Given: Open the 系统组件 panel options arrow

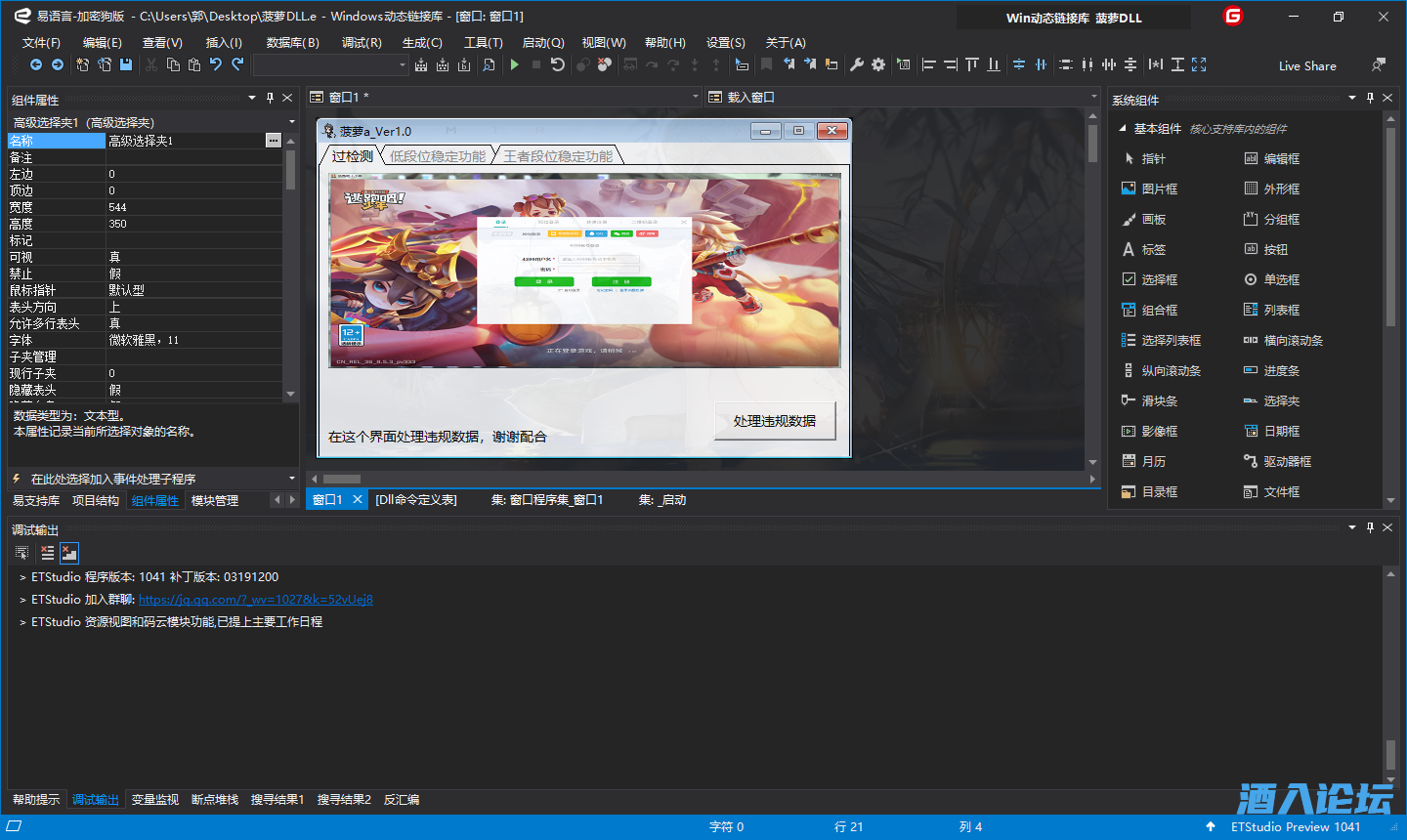Looking at the screenshot, I should click(1352, 98).
